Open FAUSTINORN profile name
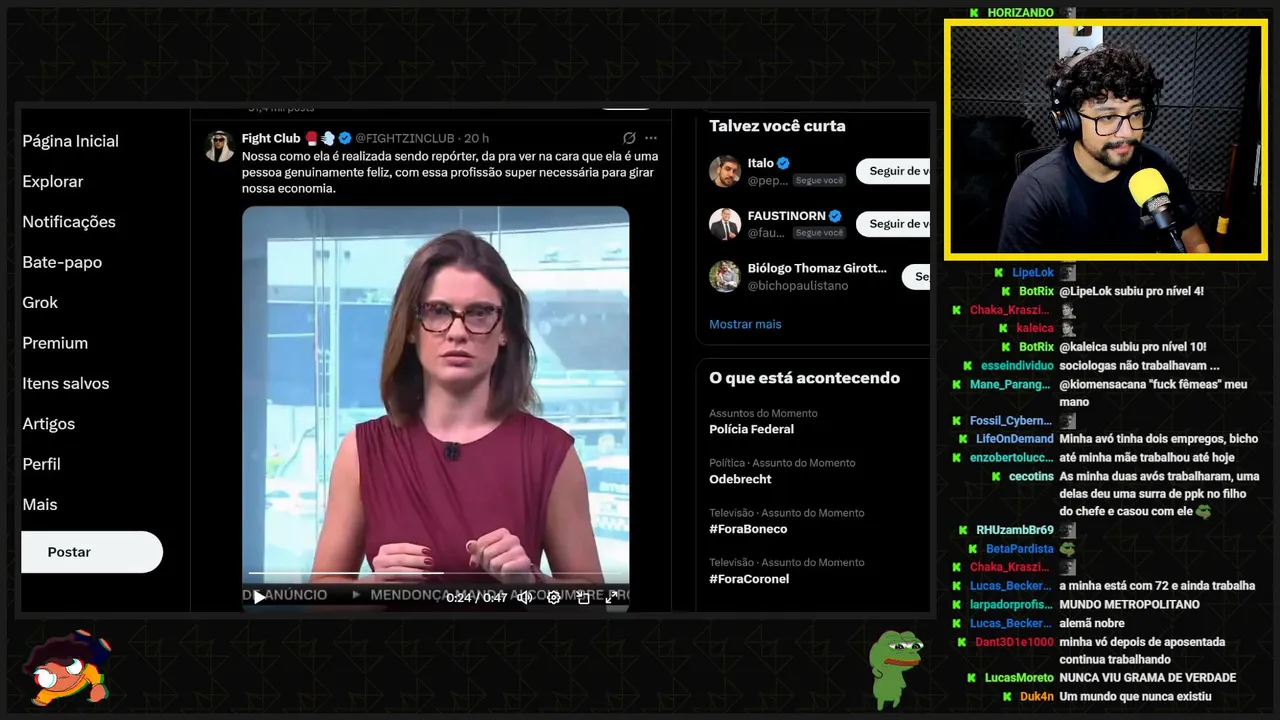The height and width of the screenshot is (720, 1280). (786, 216)
